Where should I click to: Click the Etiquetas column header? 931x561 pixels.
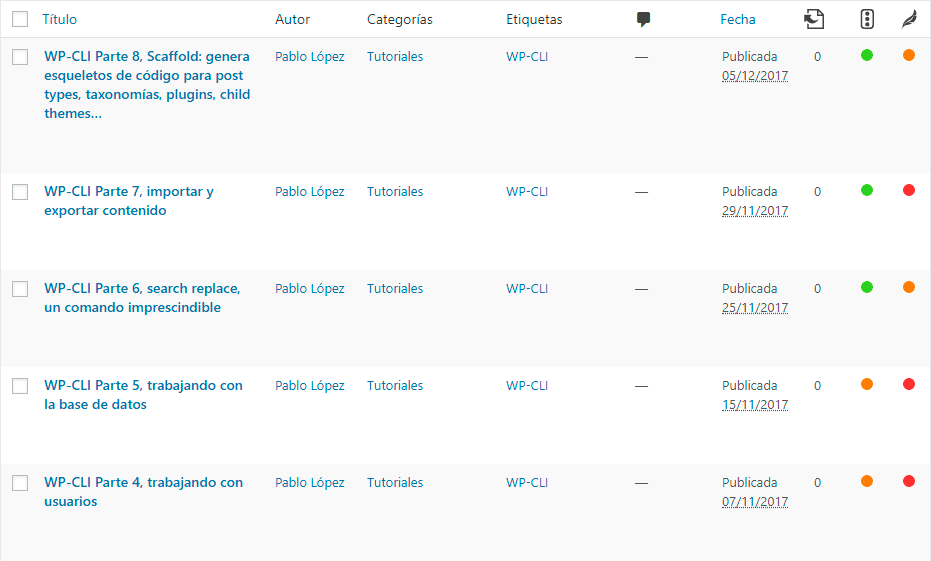534,20
